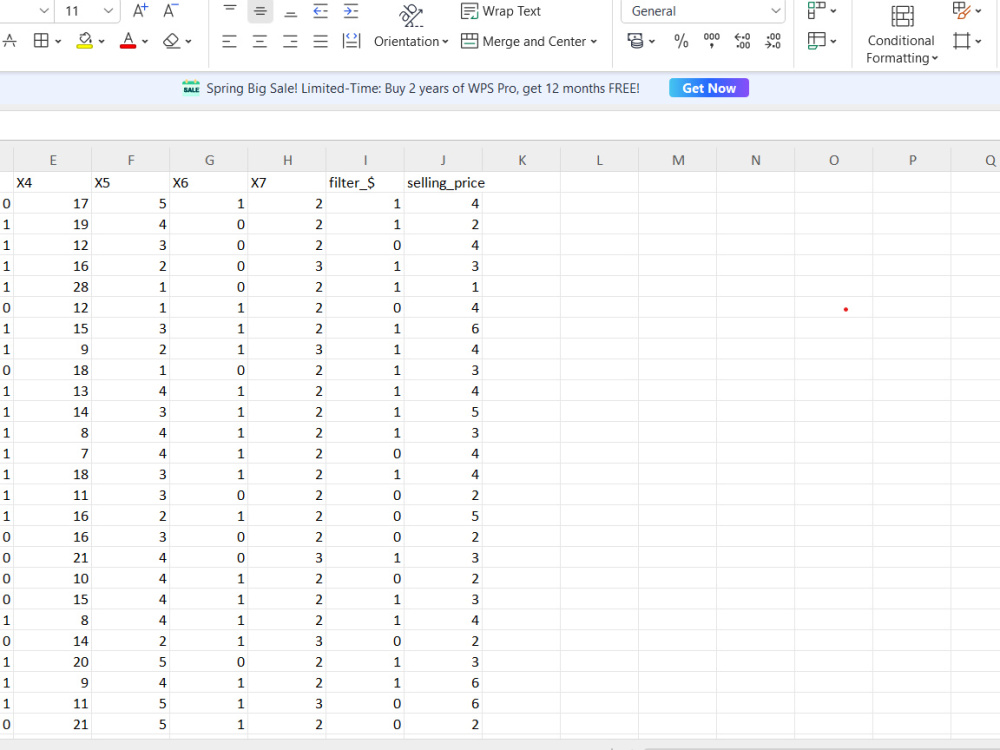
Task: Open font name dropdown arrow
Action: pos(44,11)
